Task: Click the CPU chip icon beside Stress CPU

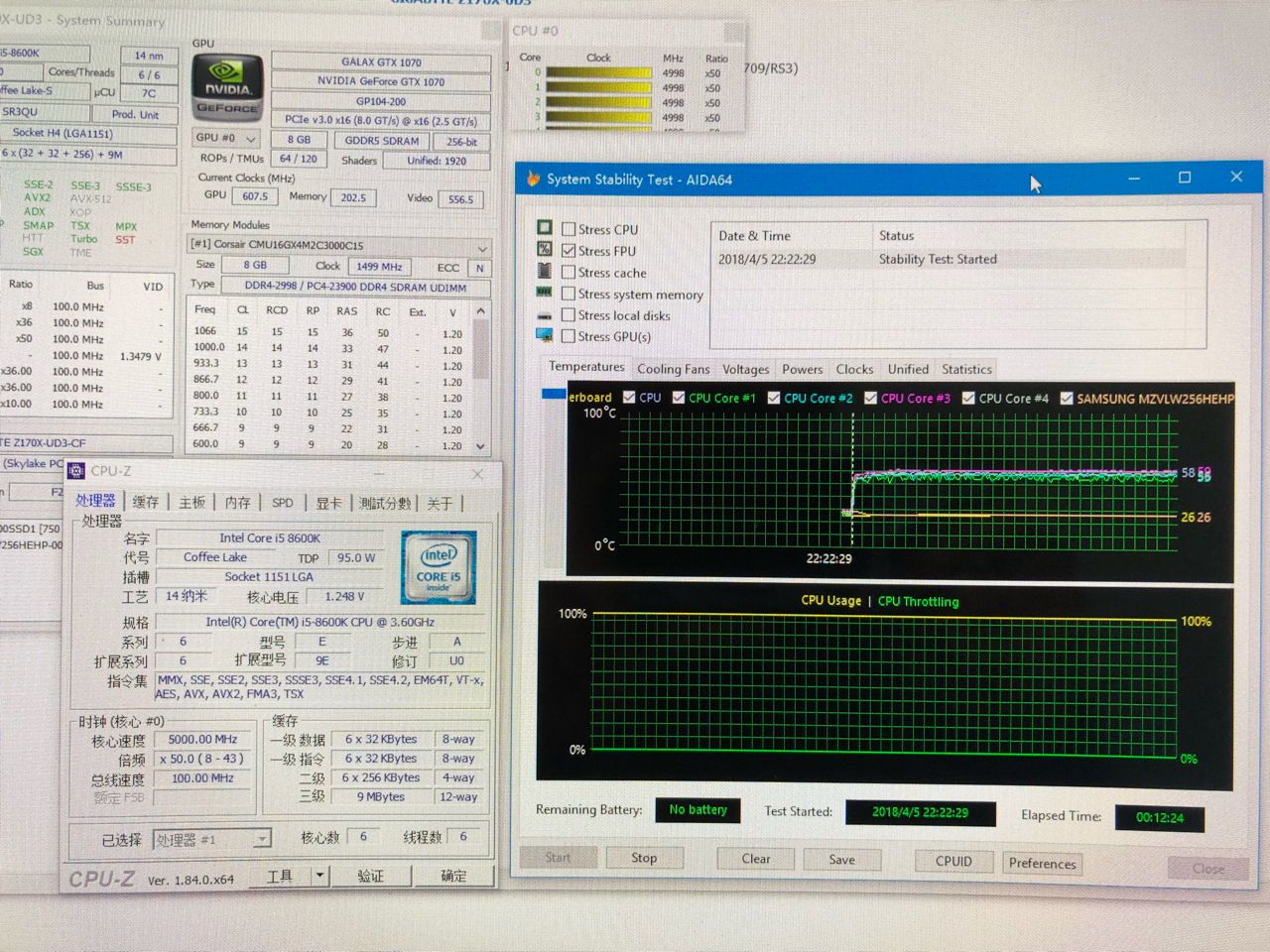Action: (545, 228)
